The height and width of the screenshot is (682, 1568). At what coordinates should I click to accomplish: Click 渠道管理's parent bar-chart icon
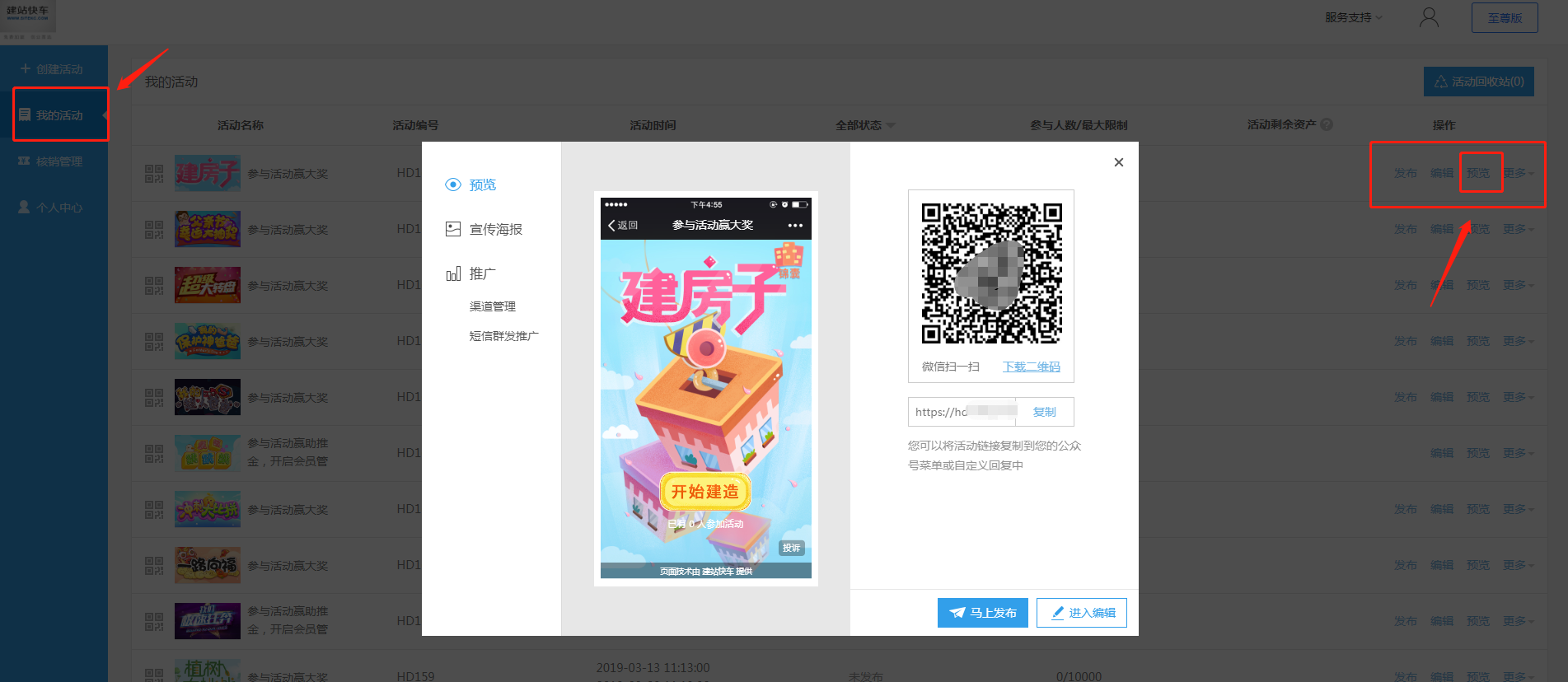(x=453, y=273)
